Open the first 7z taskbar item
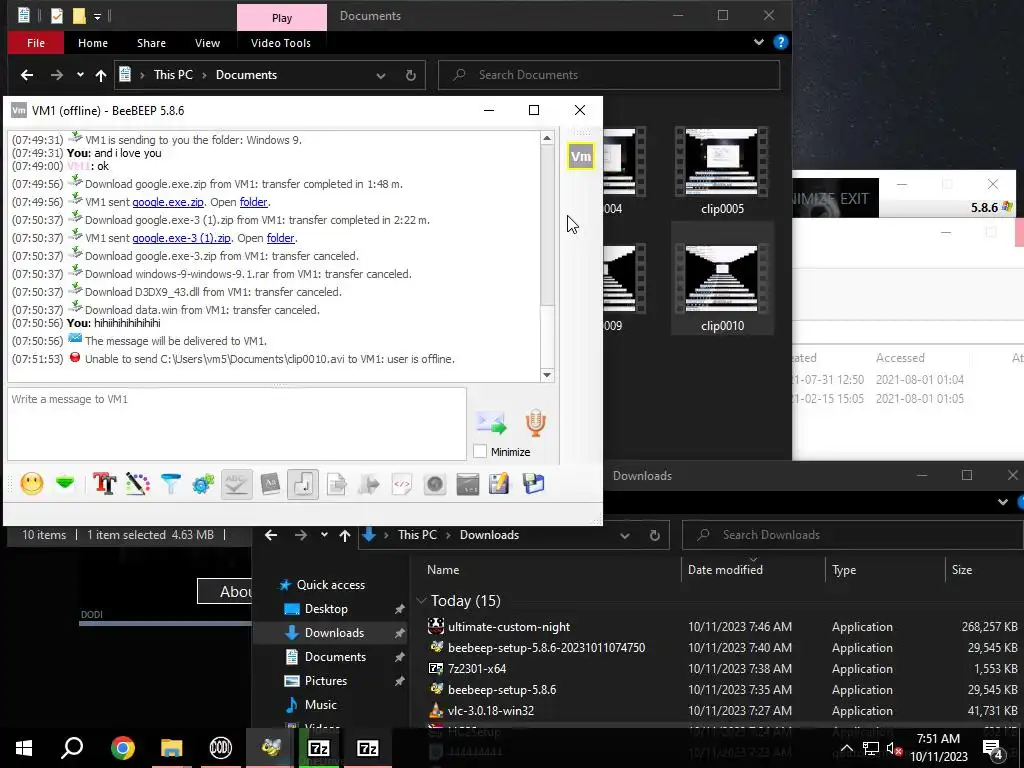This screenshot has height=768, width=1024. pyautogui.click(x=319, y=748)
